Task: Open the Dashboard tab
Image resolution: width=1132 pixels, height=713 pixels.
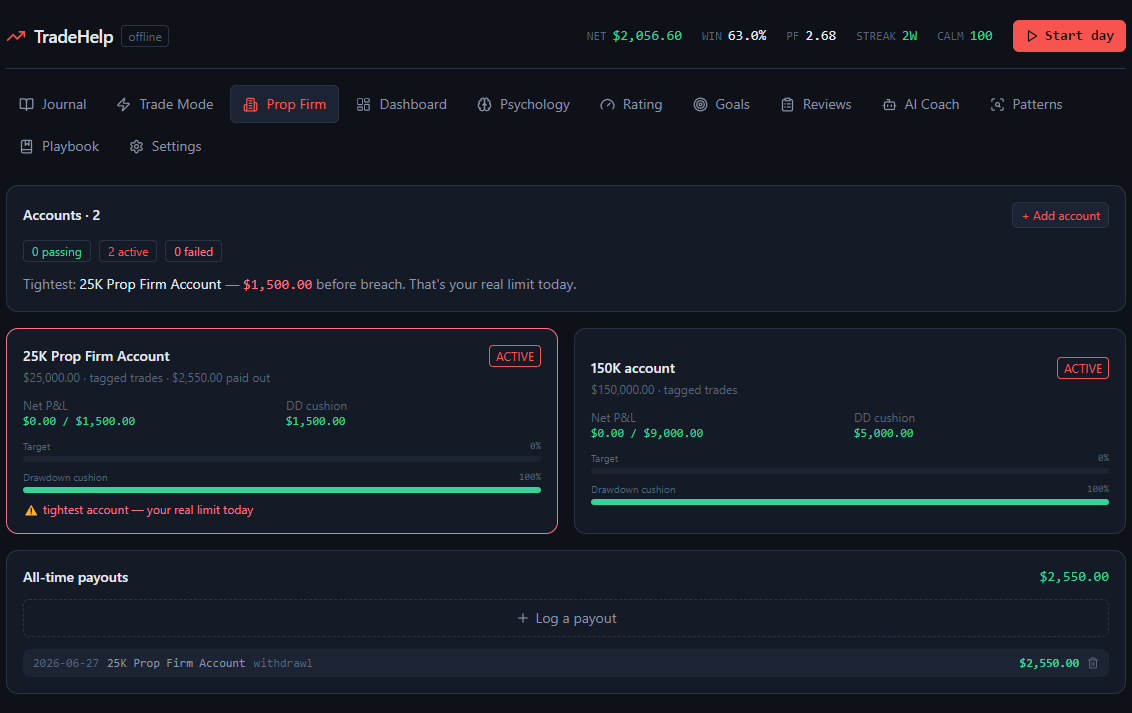Action: (401, 105)
